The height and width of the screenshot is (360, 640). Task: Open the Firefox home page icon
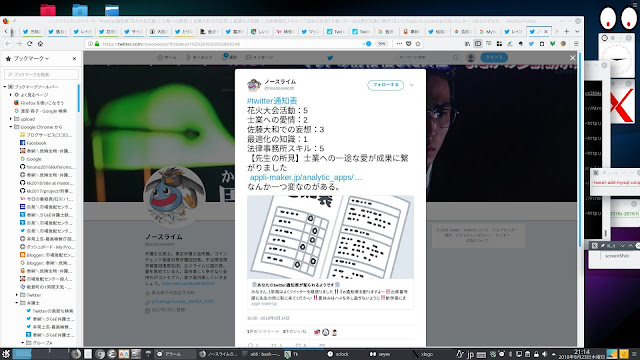point(40,44)
